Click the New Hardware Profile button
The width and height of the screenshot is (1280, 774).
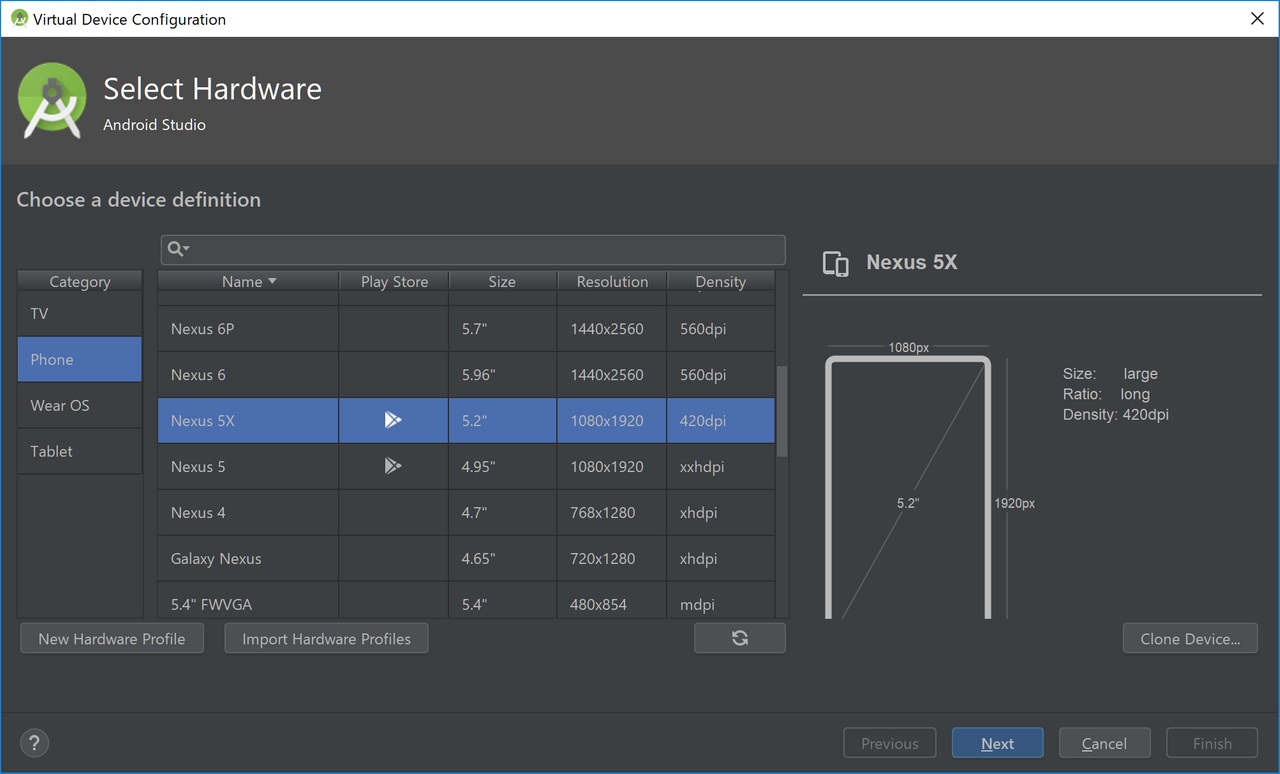(111, 637)
